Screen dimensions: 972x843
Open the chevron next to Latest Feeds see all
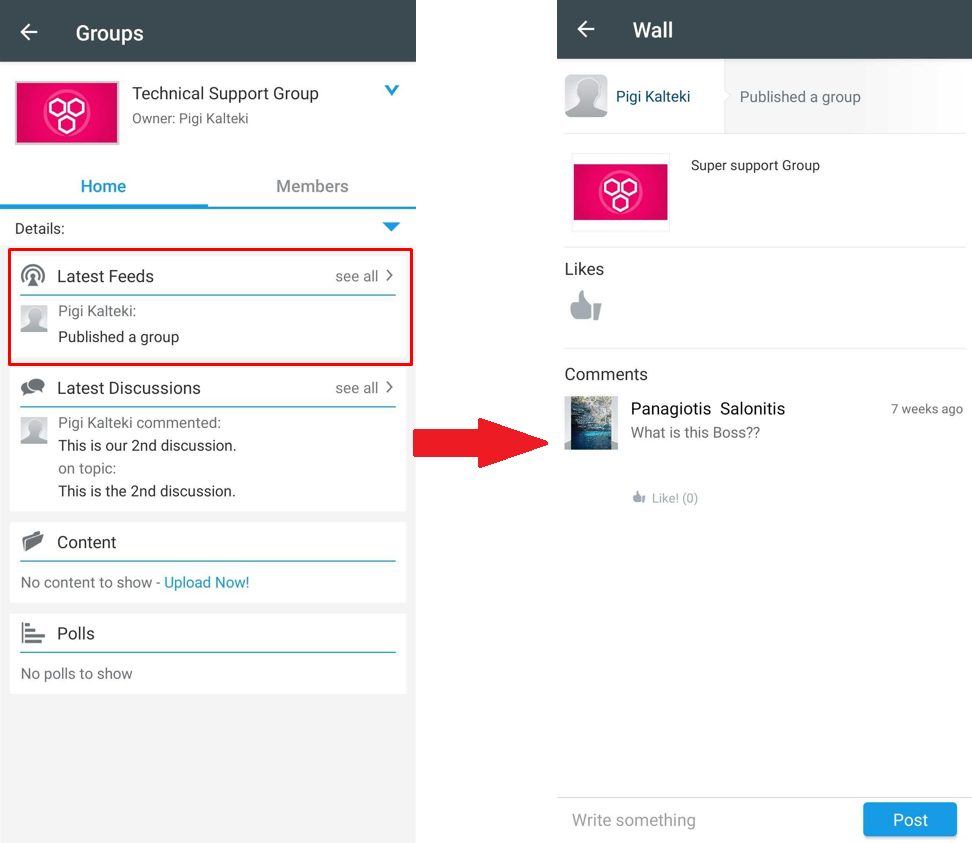[x=389, y=275]
